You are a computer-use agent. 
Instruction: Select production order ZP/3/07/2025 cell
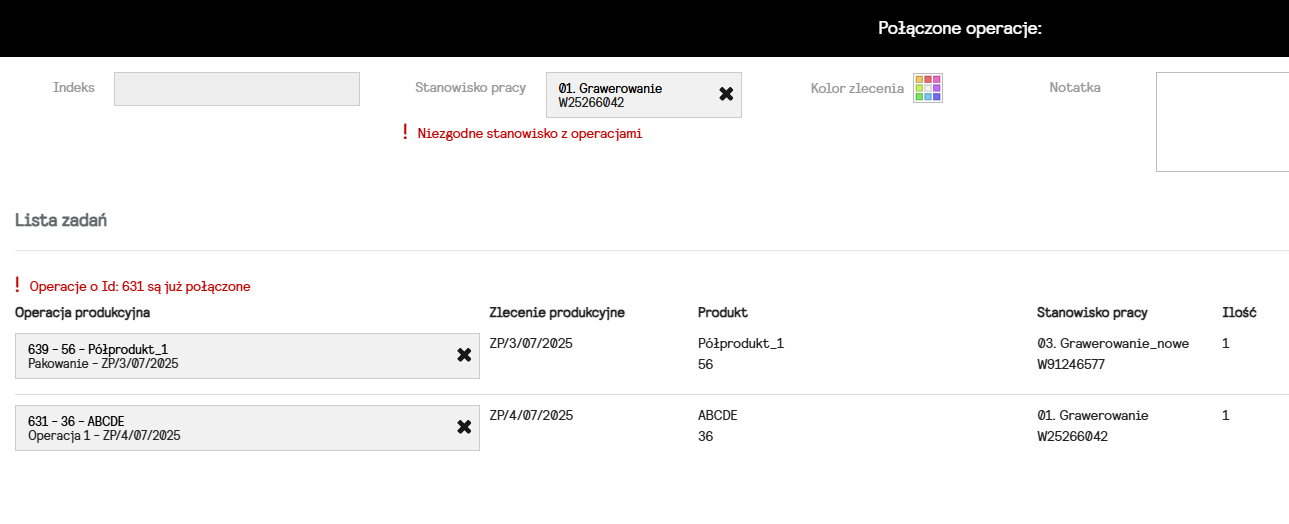click(531, 344)
